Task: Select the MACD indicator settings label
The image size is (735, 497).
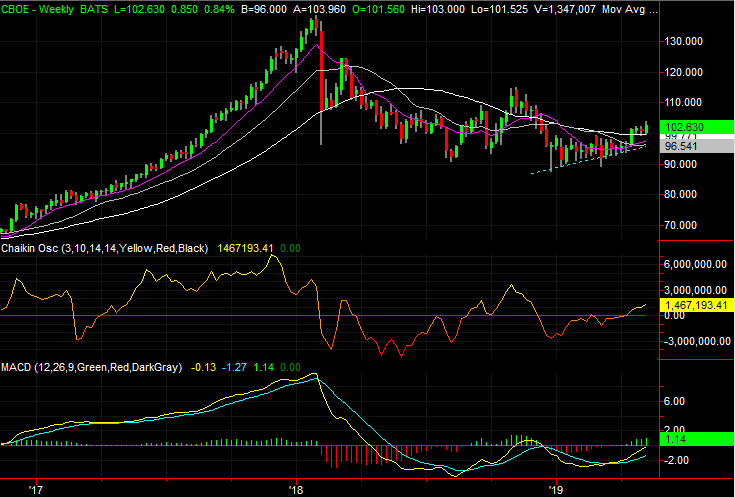Action: click(91, 368)
